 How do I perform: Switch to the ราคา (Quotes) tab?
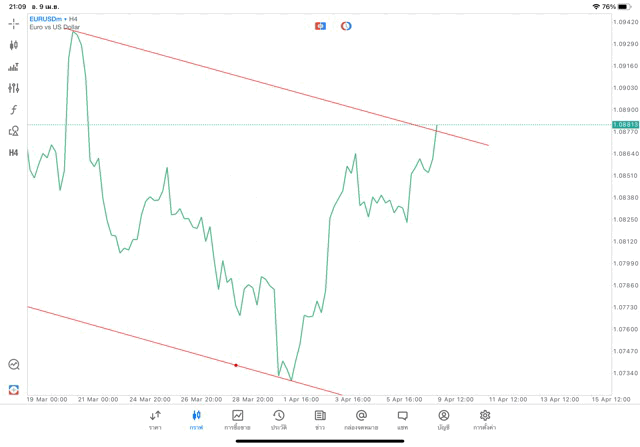tap(155, 419)
